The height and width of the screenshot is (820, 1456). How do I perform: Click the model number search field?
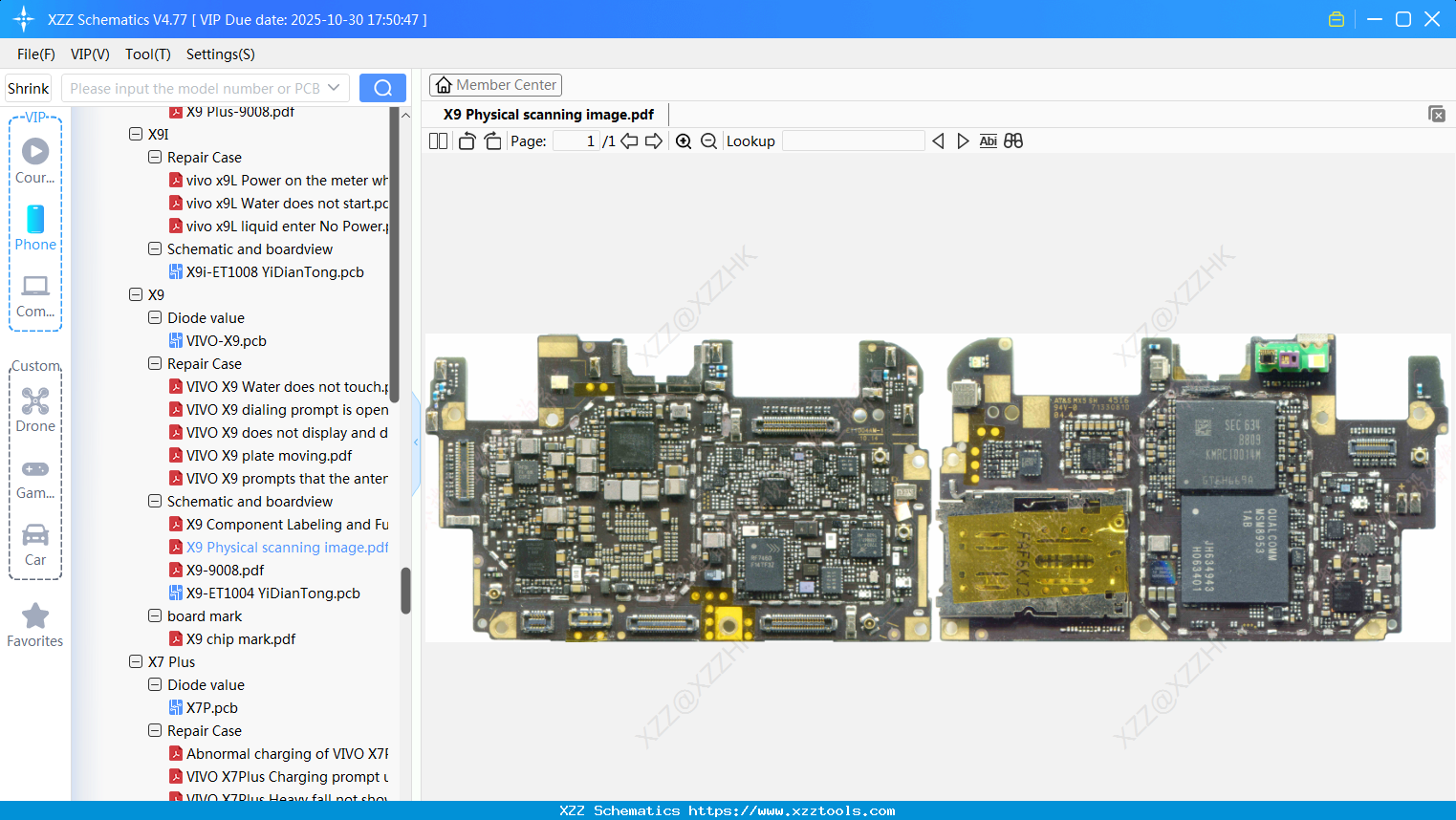coord(194,88)
